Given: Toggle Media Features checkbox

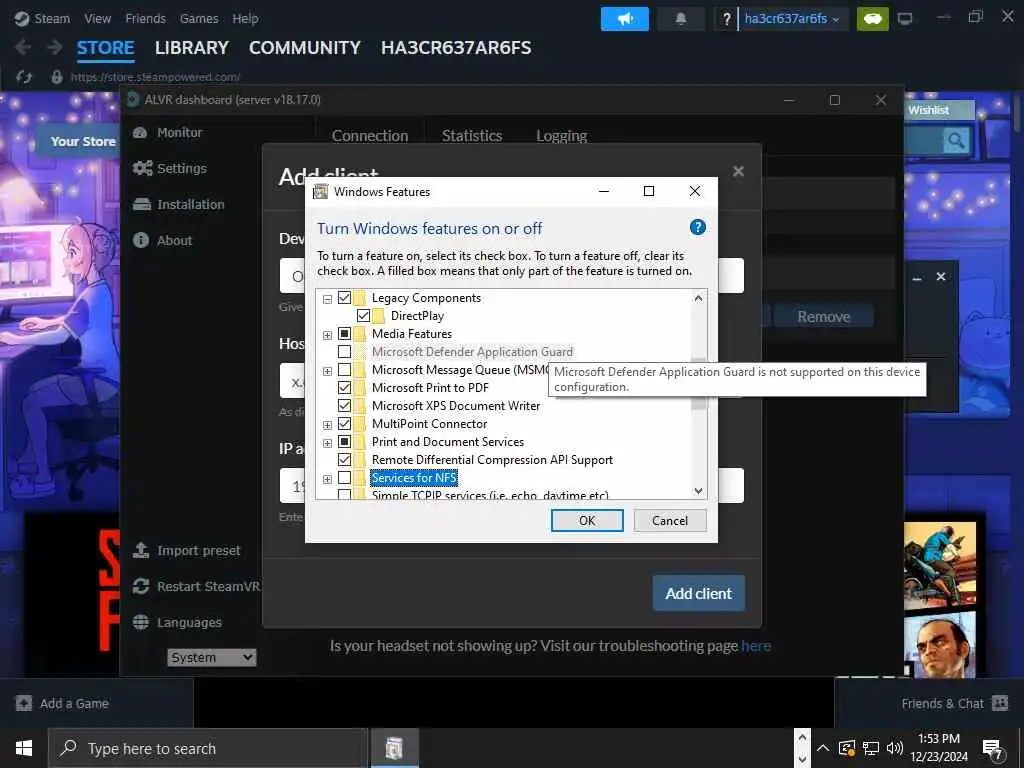Looking at the screenshot, I should [x=344, y=334].
